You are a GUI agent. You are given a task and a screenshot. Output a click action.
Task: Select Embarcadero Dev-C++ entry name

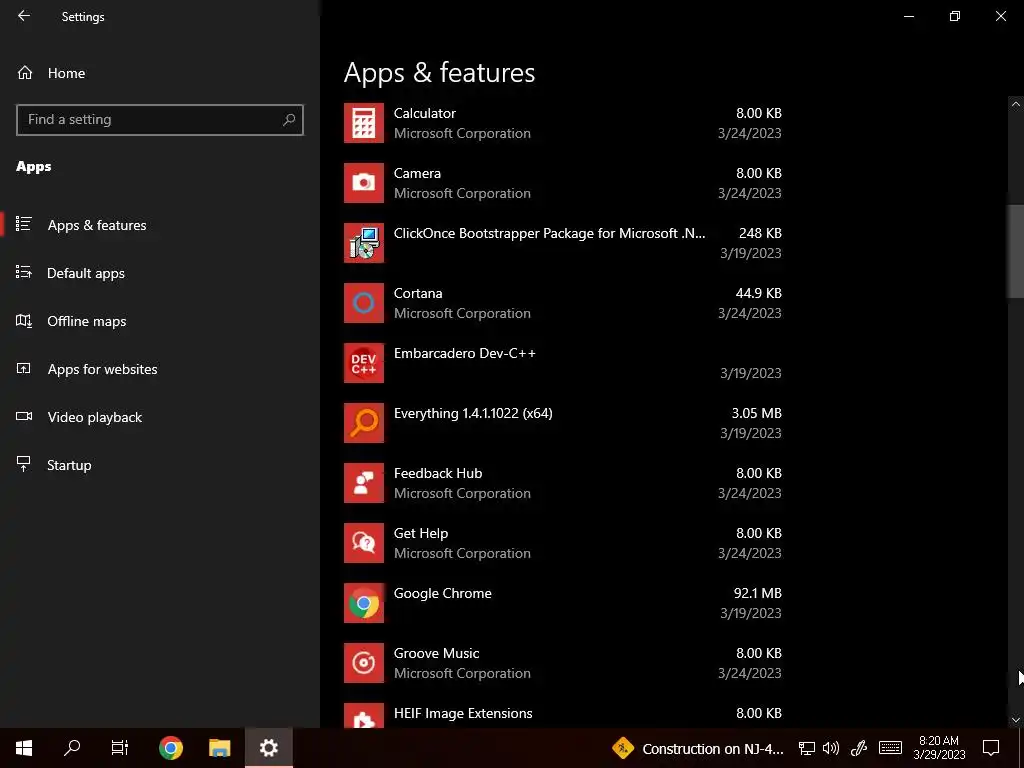pyautogui.click(x=464, y=353)
